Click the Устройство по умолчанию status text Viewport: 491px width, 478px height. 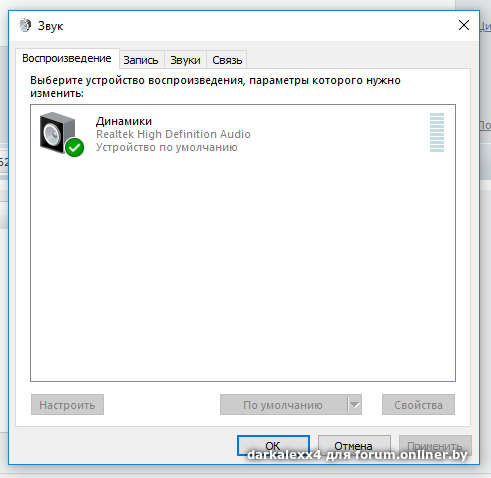[x=167, y=147]
